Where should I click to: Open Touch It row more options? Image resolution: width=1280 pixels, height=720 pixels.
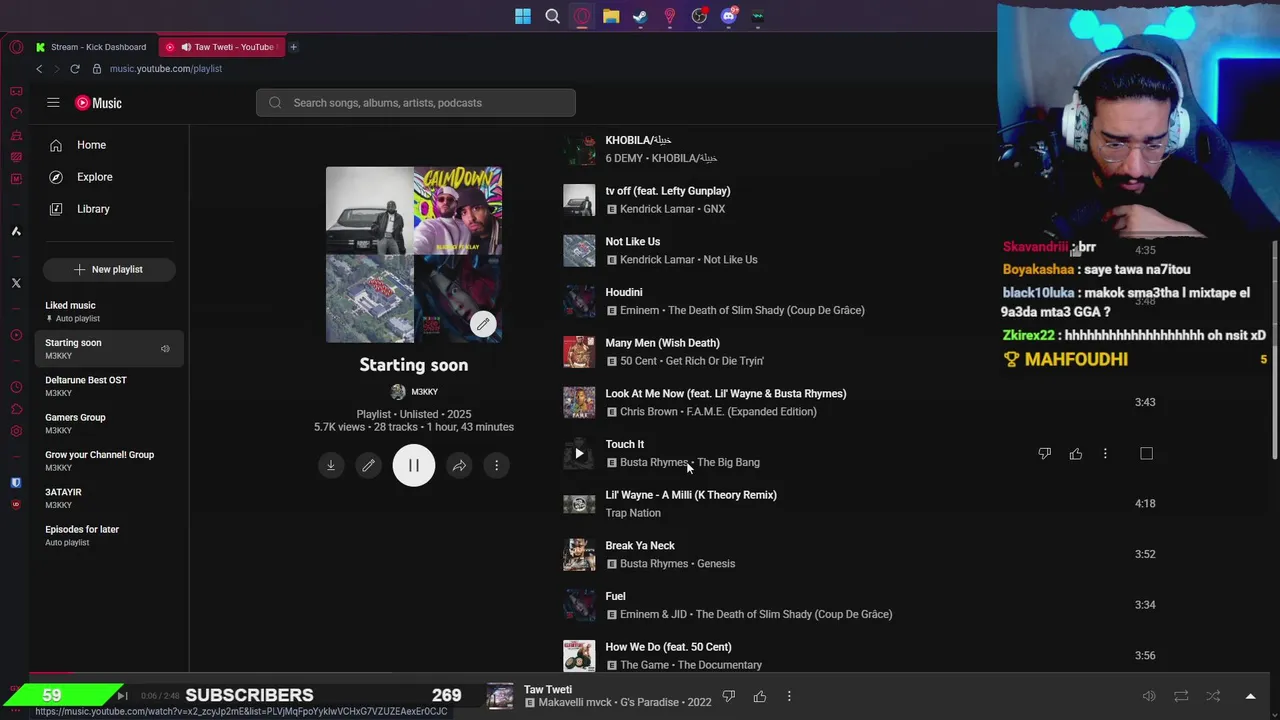[x=1105, y=454]
